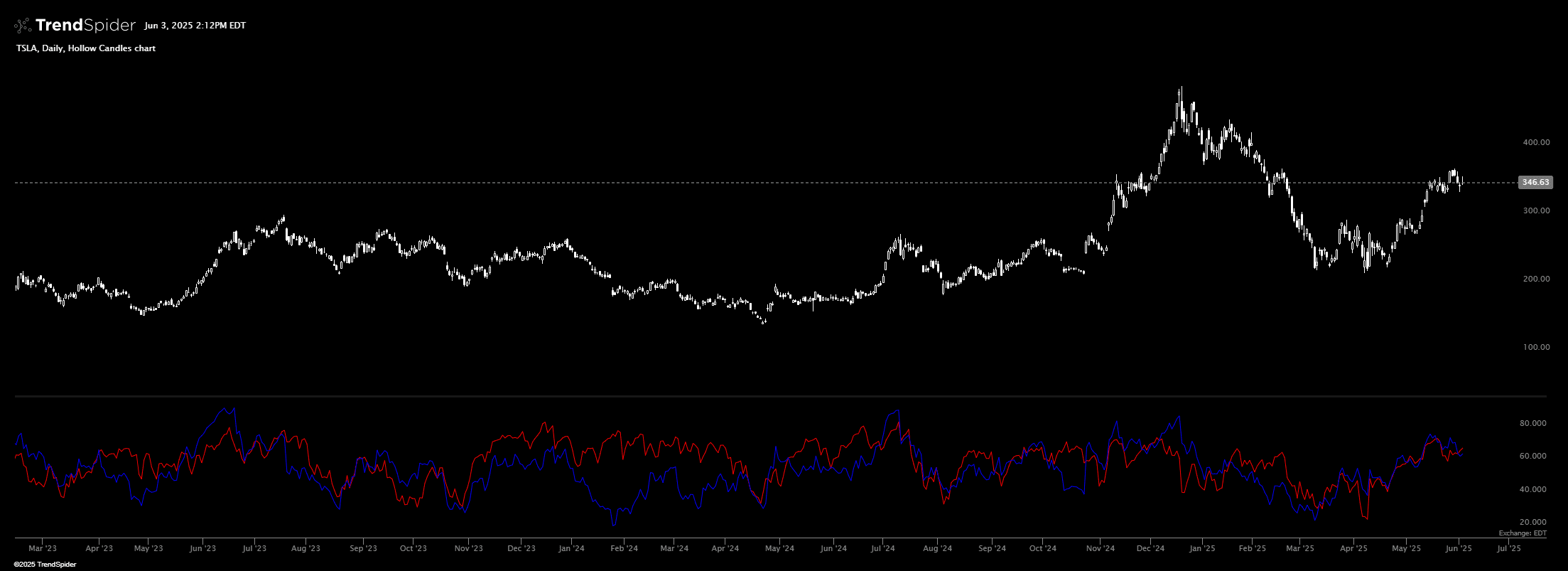Click the TrendSpider wordmark text
The height and width of the screenshot is (571, 1568).
[85, 26]
